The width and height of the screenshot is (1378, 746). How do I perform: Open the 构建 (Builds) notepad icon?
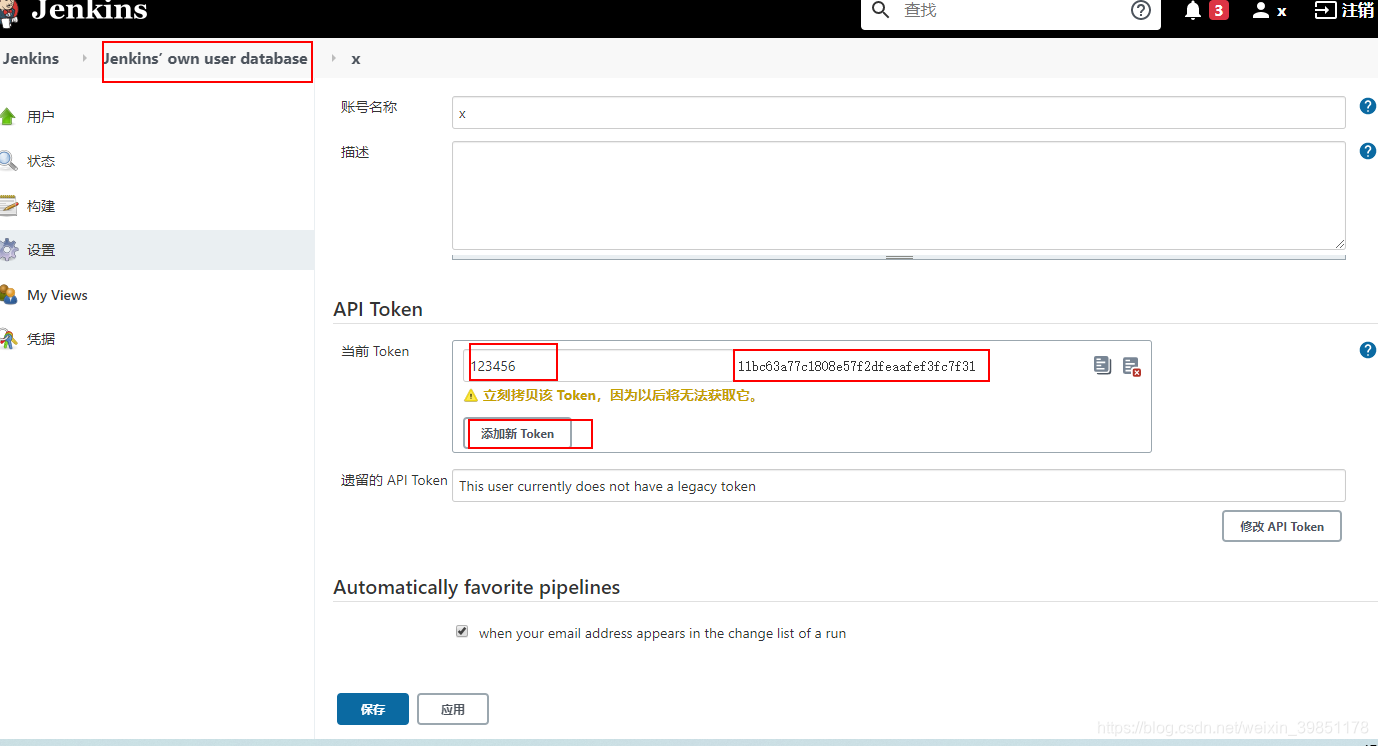[x=12, y=205]
